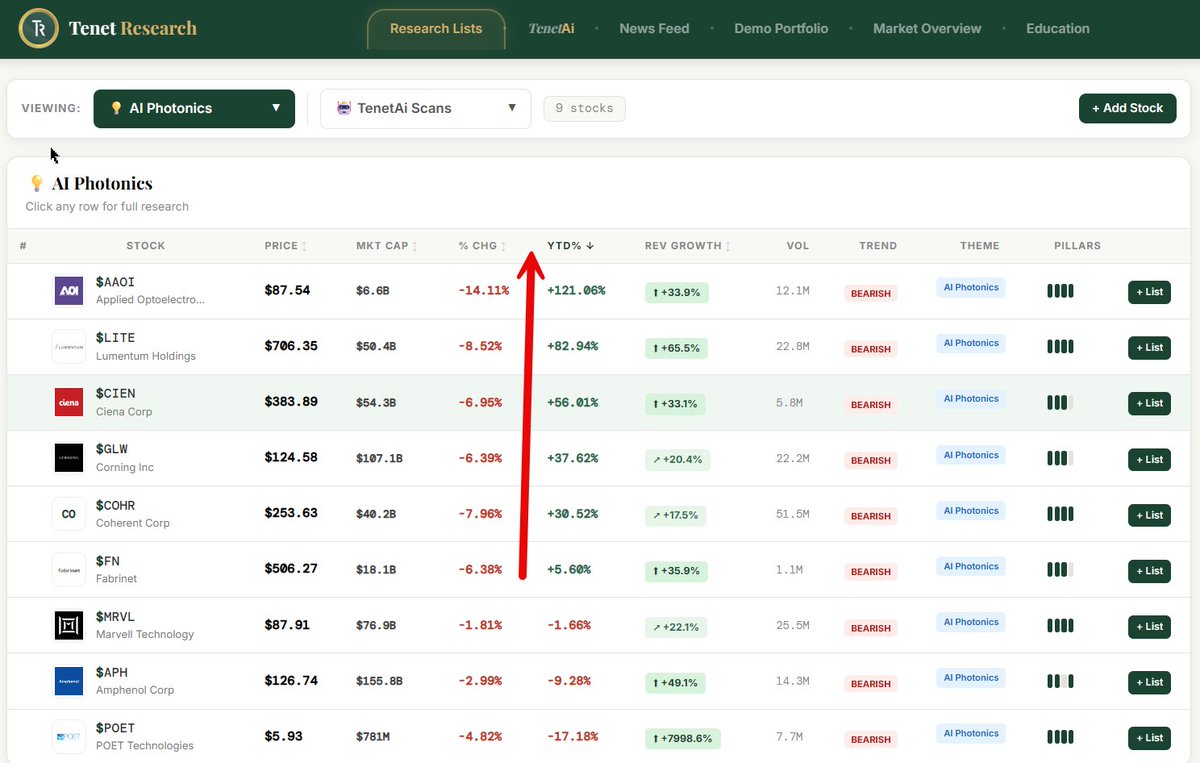This screenshot has width=1200, height=763.
Task: Open the Education section
Action: tap(1058, 29)
